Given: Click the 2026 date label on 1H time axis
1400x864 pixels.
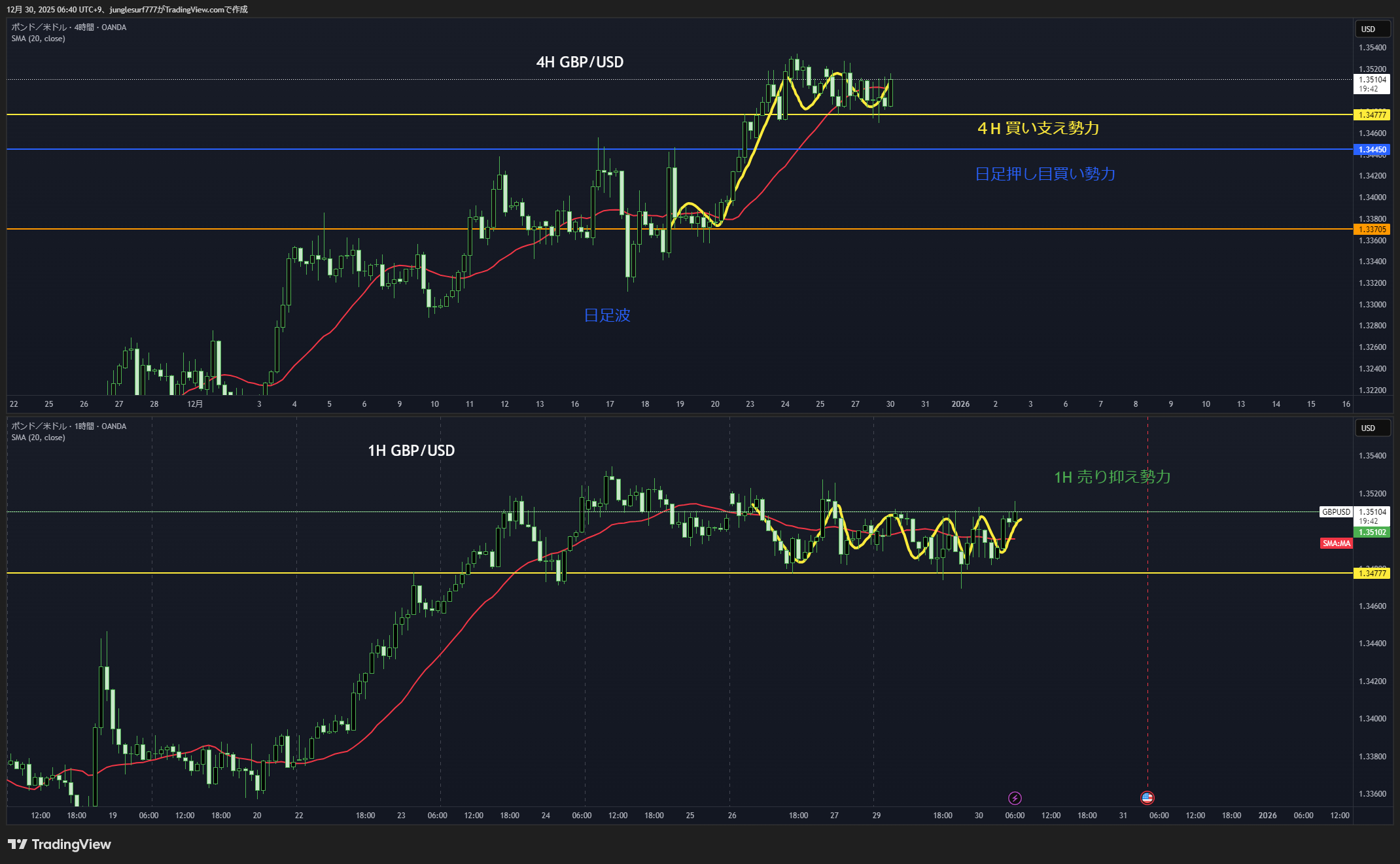Looking at the screenshot, I should (x=1267, y=816).
